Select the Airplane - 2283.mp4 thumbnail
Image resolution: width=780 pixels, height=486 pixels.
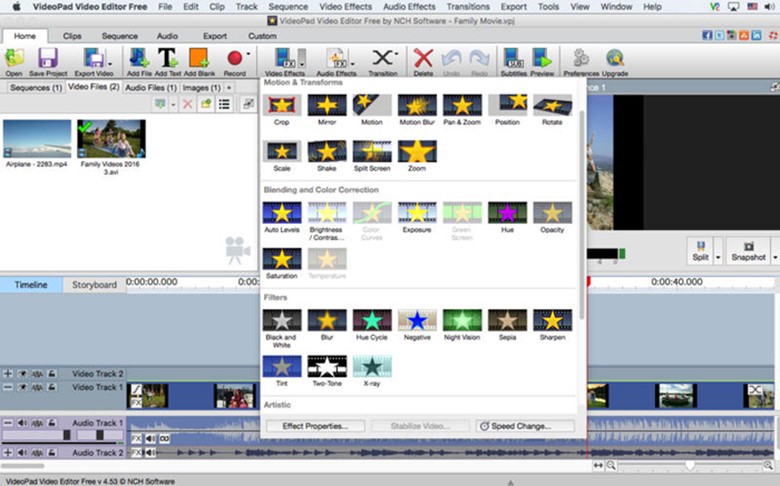(37, 139)
